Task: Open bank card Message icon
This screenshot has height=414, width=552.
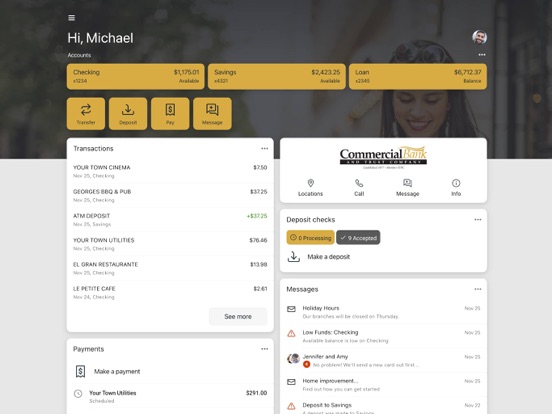Action: point(407,183)
